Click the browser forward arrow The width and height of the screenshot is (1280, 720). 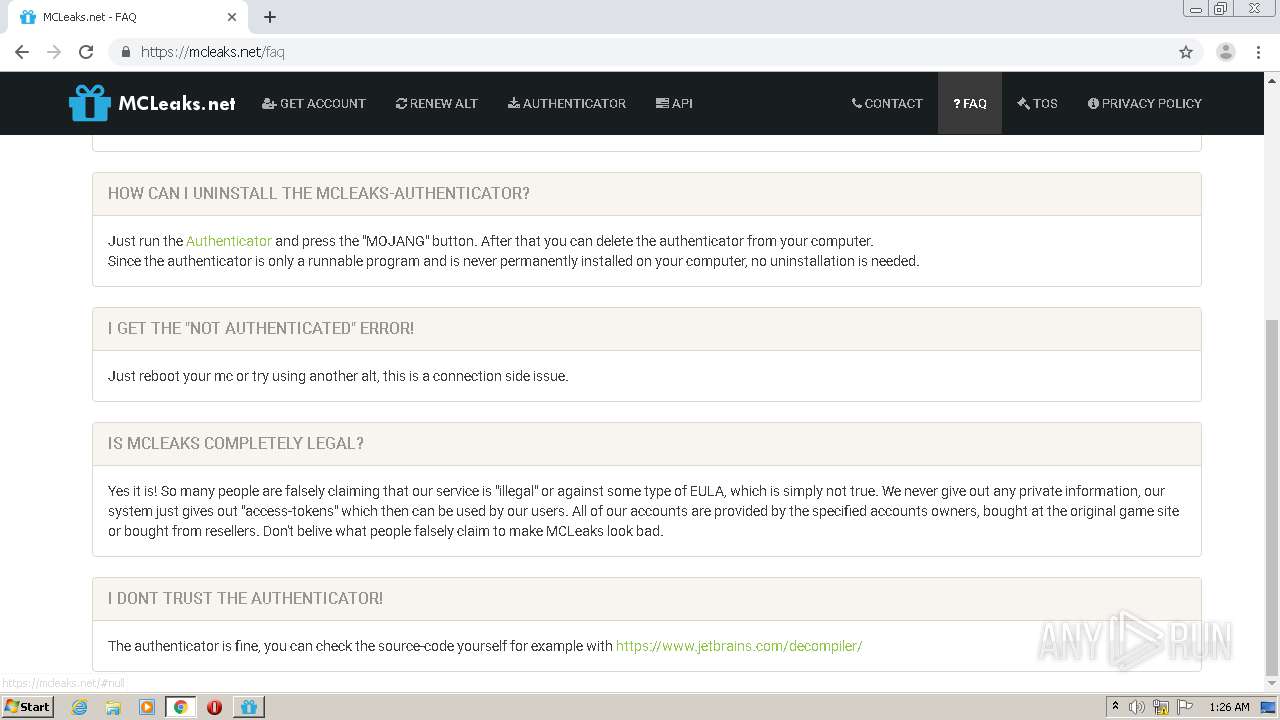pyautogui.click(x=54, y=52)
